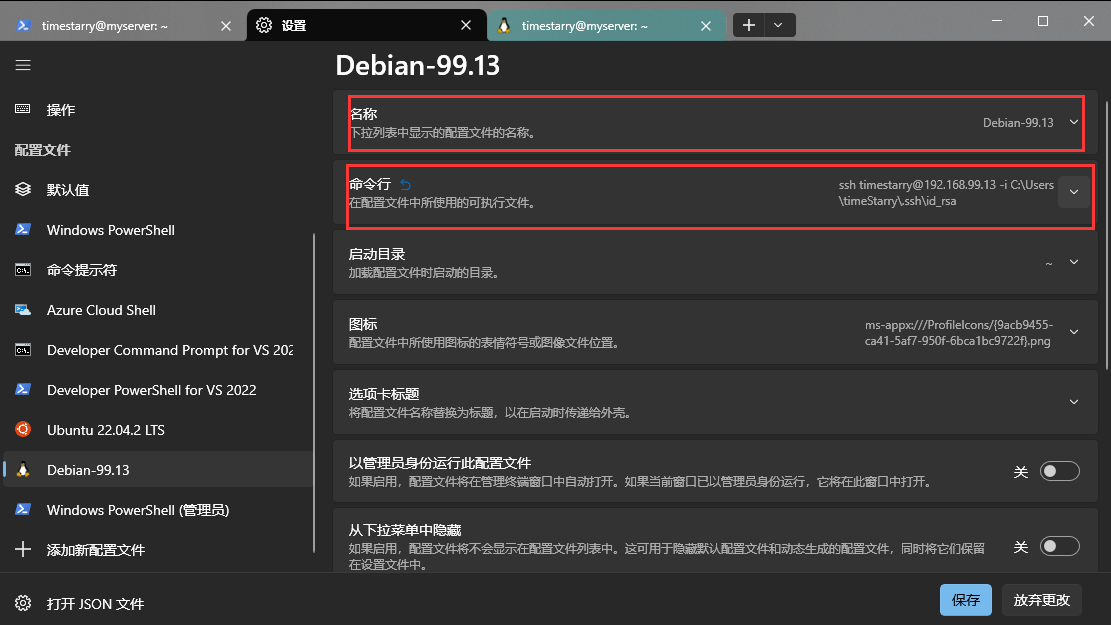This screenshot has width=1111, height=625.
Task: Click the Azure Cloud Shell icon
Action: (x=23, y=310)
